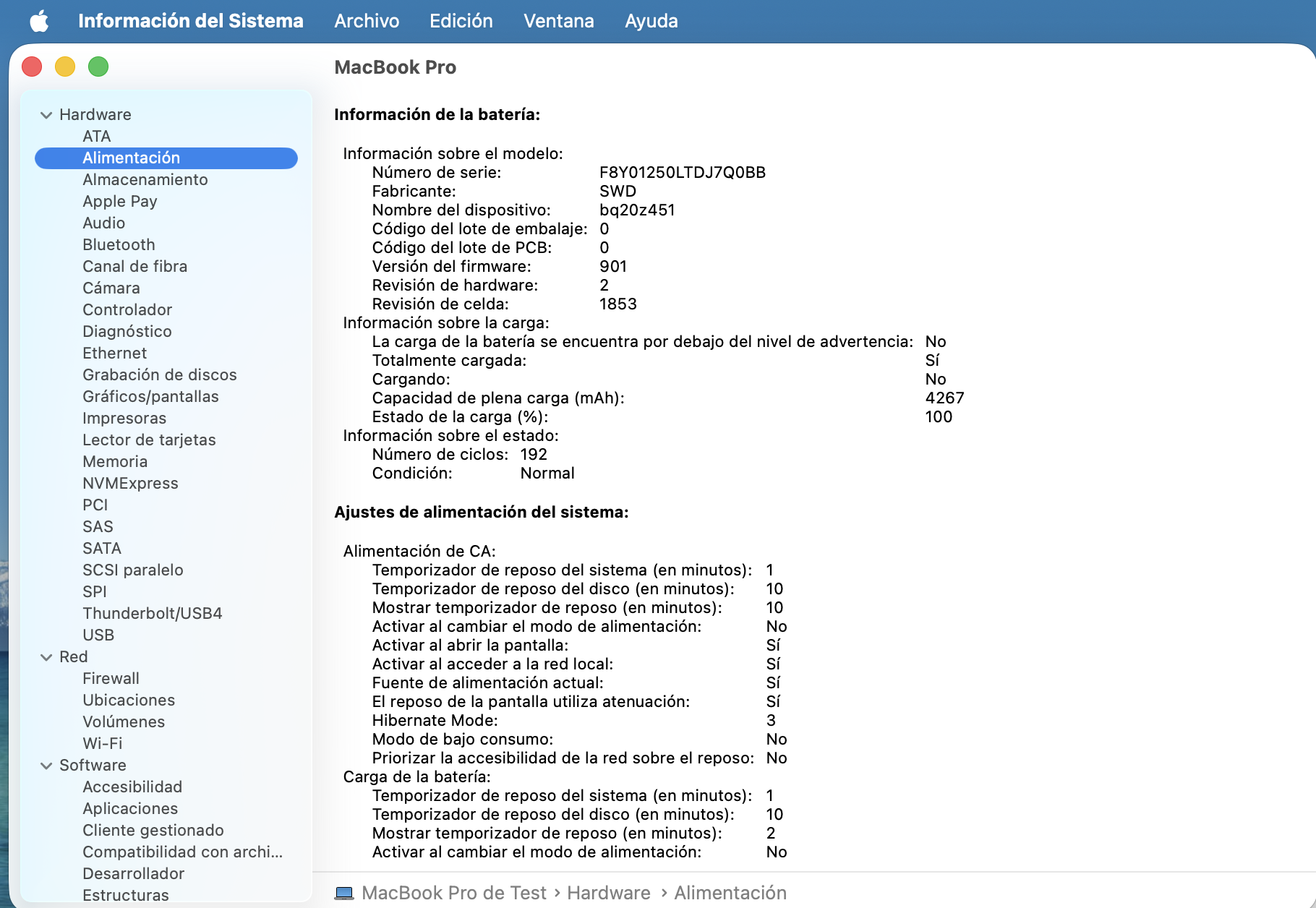The image size is (1316, 908).
Task: Select Gráficos/pantallas in sidebar
Action: click(150, 396)
